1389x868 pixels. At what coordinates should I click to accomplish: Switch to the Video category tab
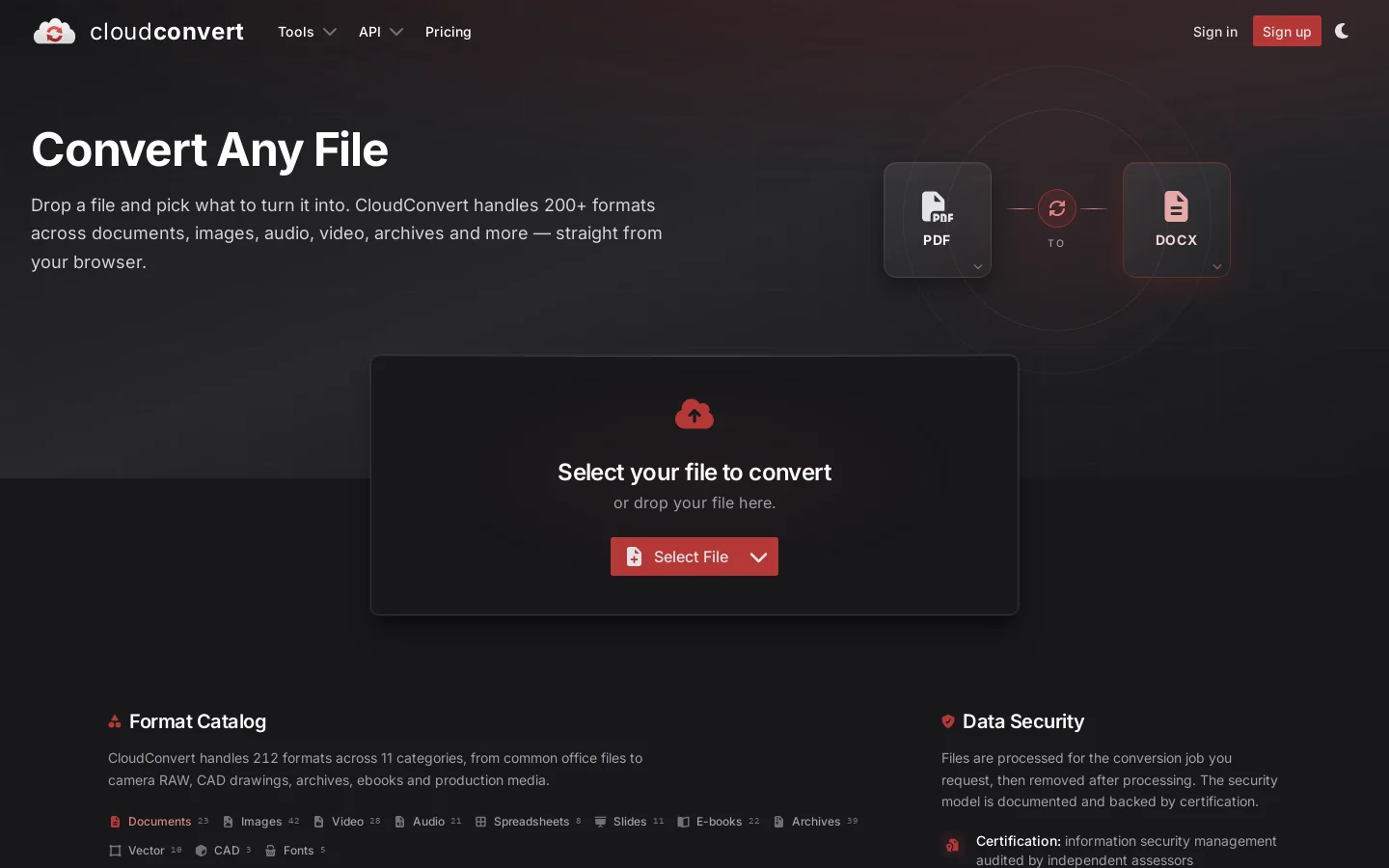coord(346,822)
